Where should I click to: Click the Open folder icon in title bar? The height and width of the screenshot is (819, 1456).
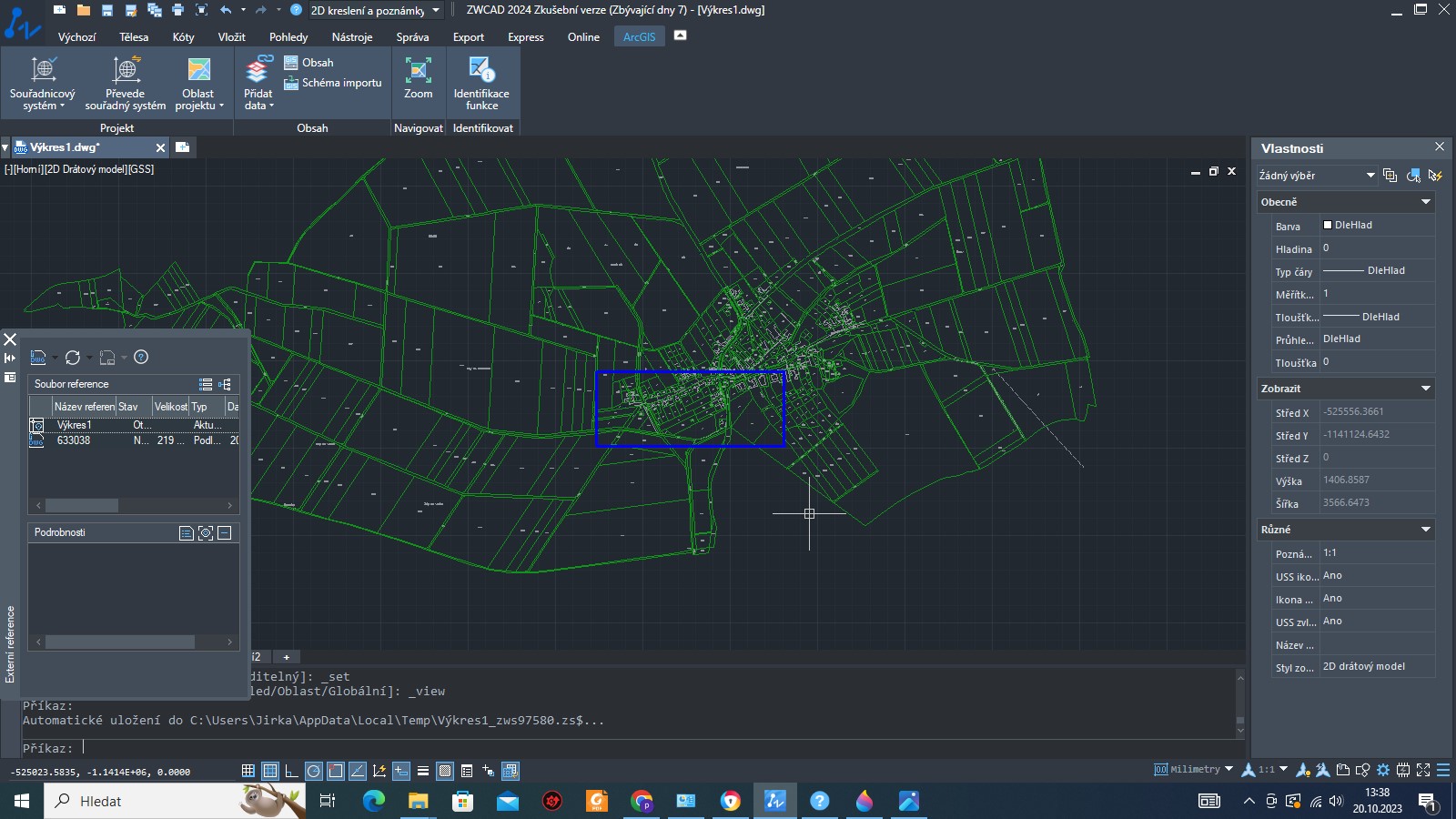coord(83,10)
